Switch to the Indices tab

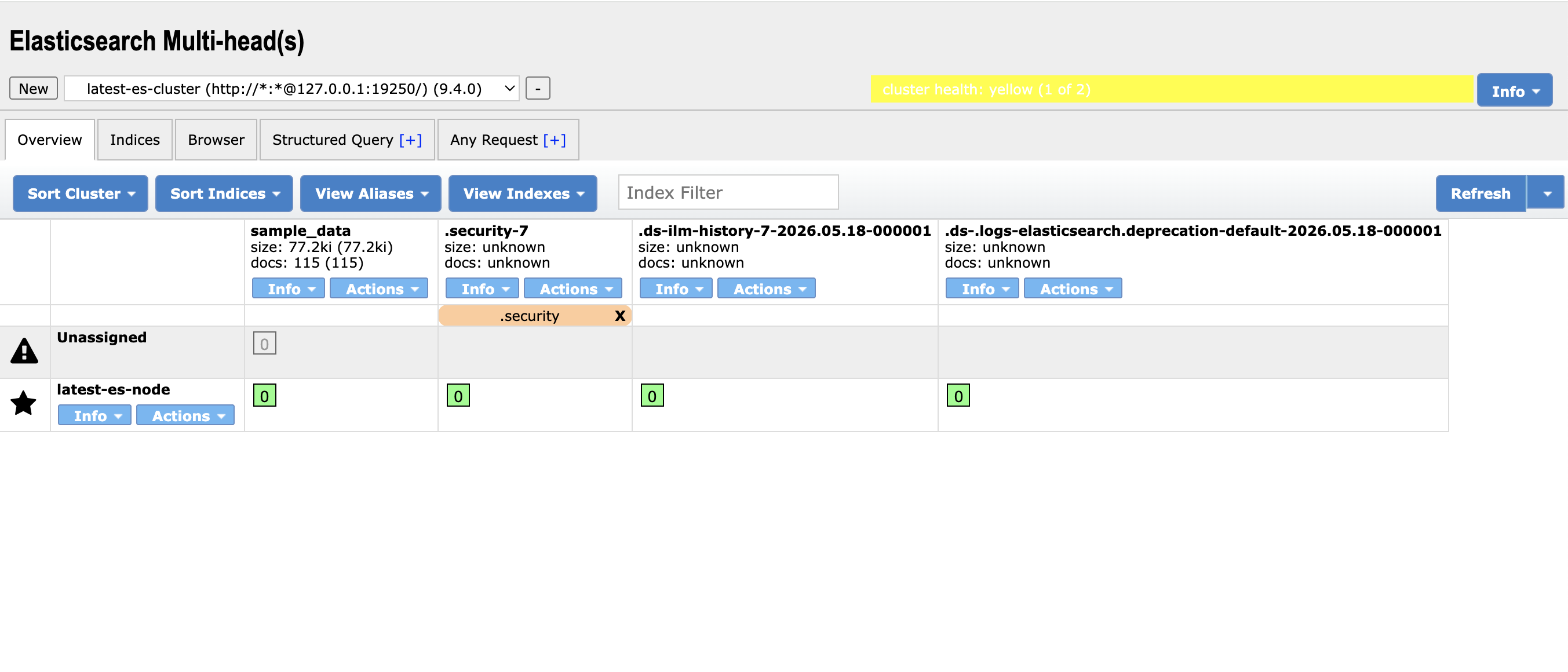pyautogui.click(x=135, y=140)
